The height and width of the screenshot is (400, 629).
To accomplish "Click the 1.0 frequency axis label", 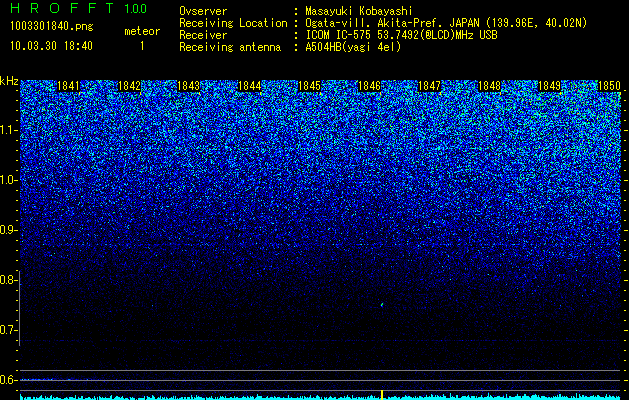I will [8, 180].
